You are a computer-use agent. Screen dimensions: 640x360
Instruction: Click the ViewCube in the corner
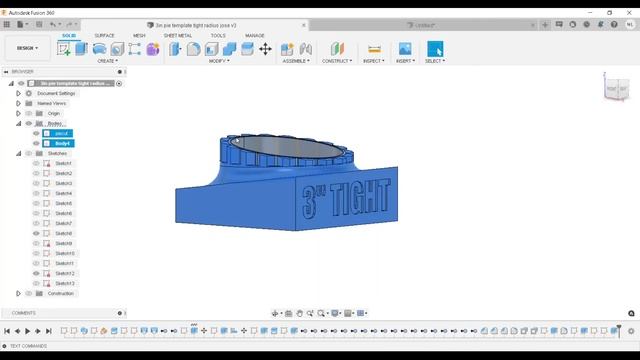click(617, 89)
